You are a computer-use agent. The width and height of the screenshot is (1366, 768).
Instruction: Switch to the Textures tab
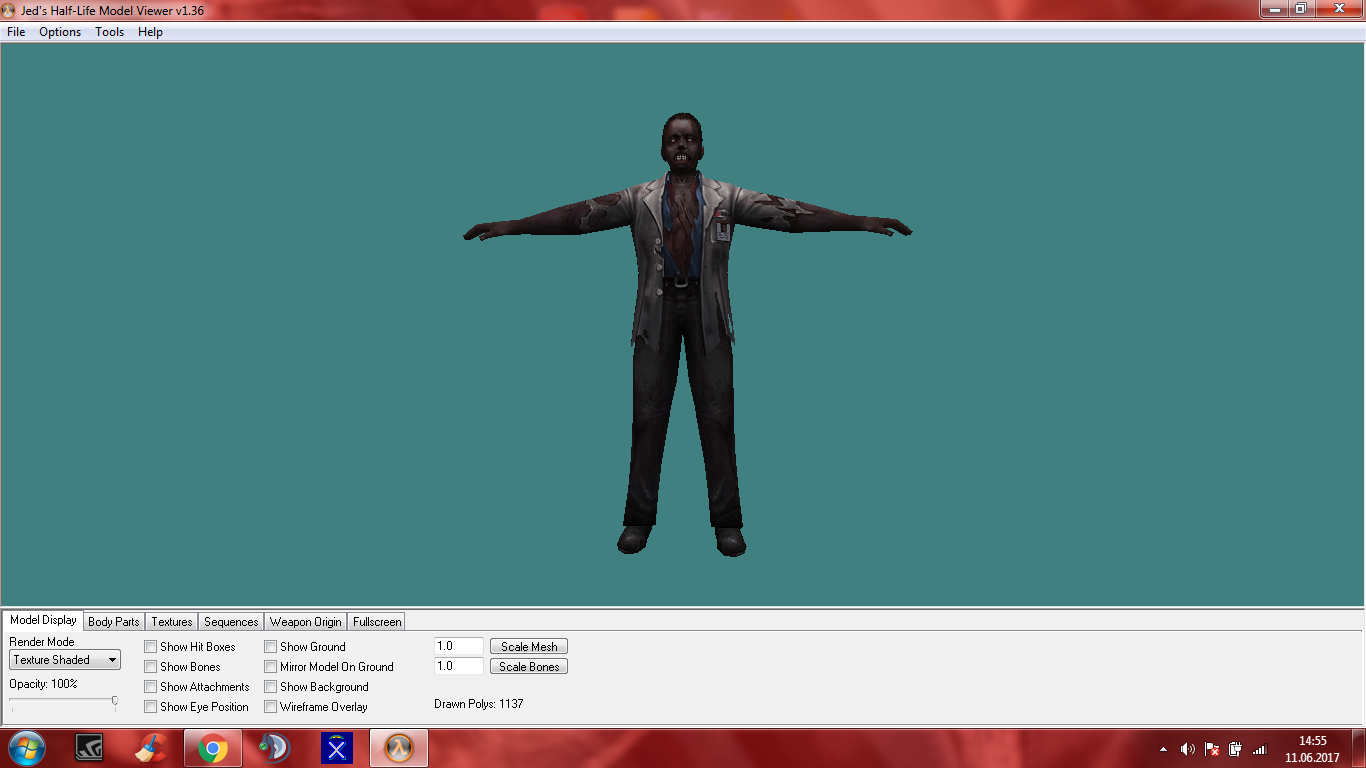pyautogui.click(x=172, y=622)
